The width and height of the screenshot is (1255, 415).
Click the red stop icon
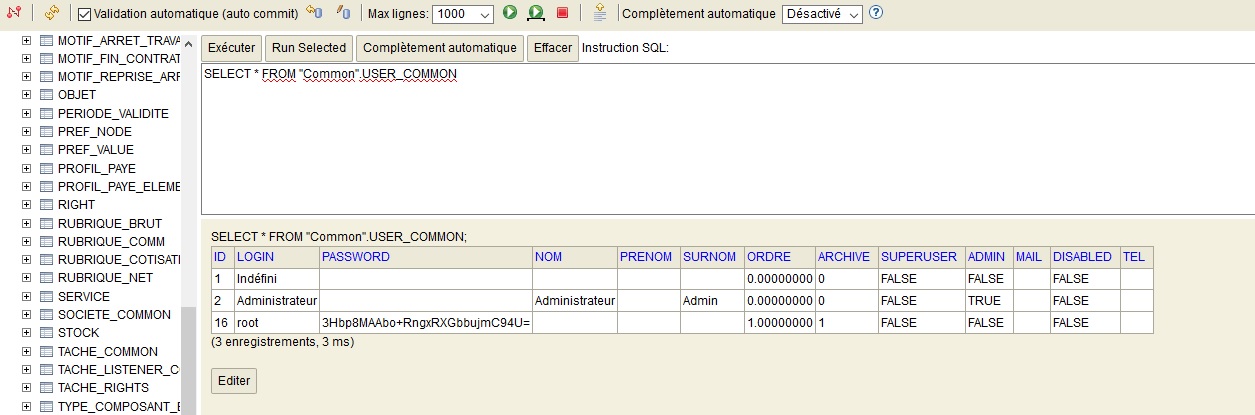click(x=562, y=14)
